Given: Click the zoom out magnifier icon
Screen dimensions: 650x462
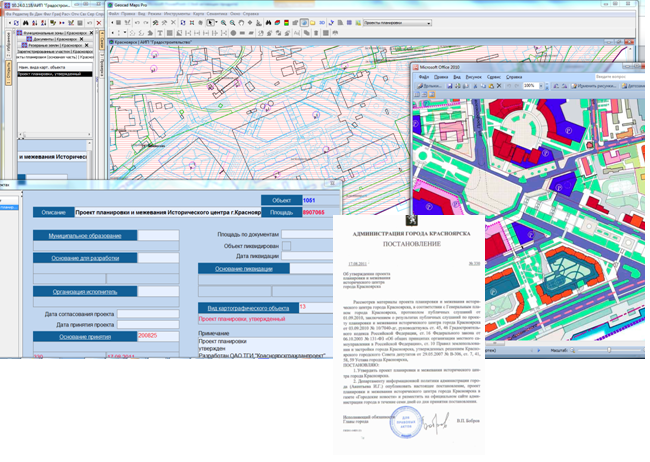Looking at the screenshot, I should click(x=233, y=22).
